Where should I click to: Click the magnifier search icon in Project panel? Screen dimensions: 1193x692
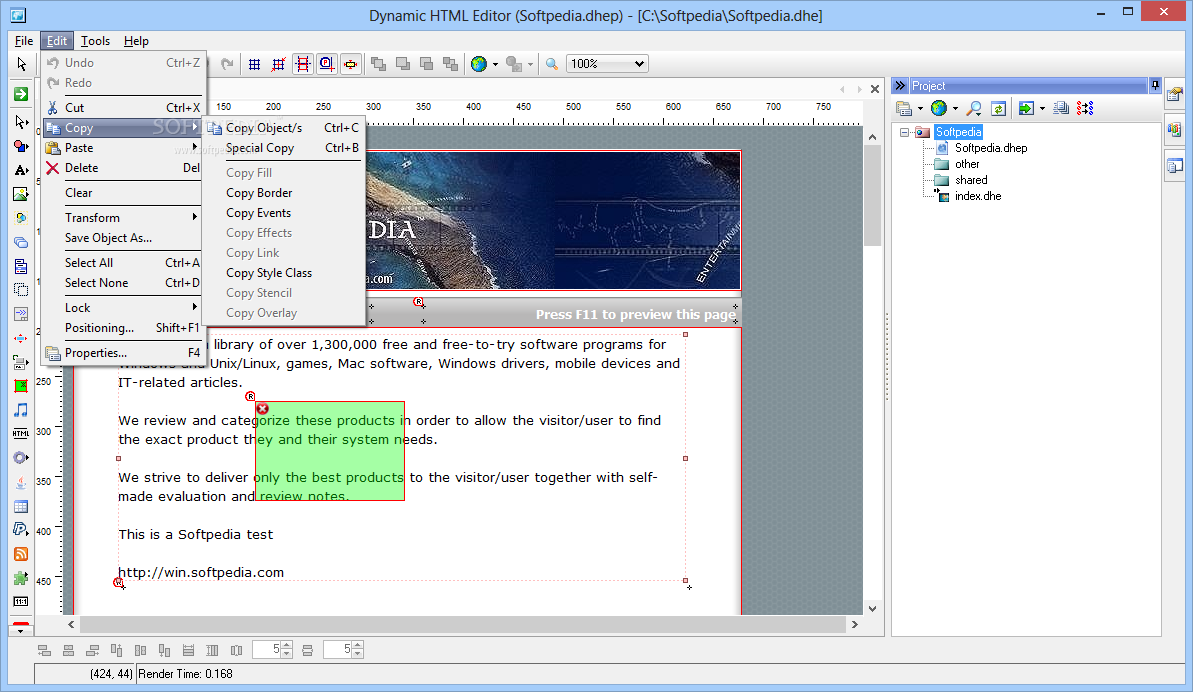pyautogui.click(x=974, y=109)
